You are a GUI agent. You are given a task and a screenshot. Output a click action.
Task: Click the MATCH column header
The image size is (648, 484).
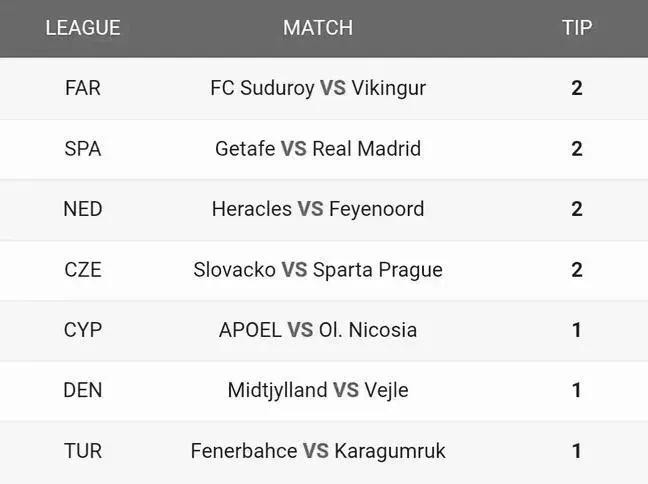click(318, 28)
